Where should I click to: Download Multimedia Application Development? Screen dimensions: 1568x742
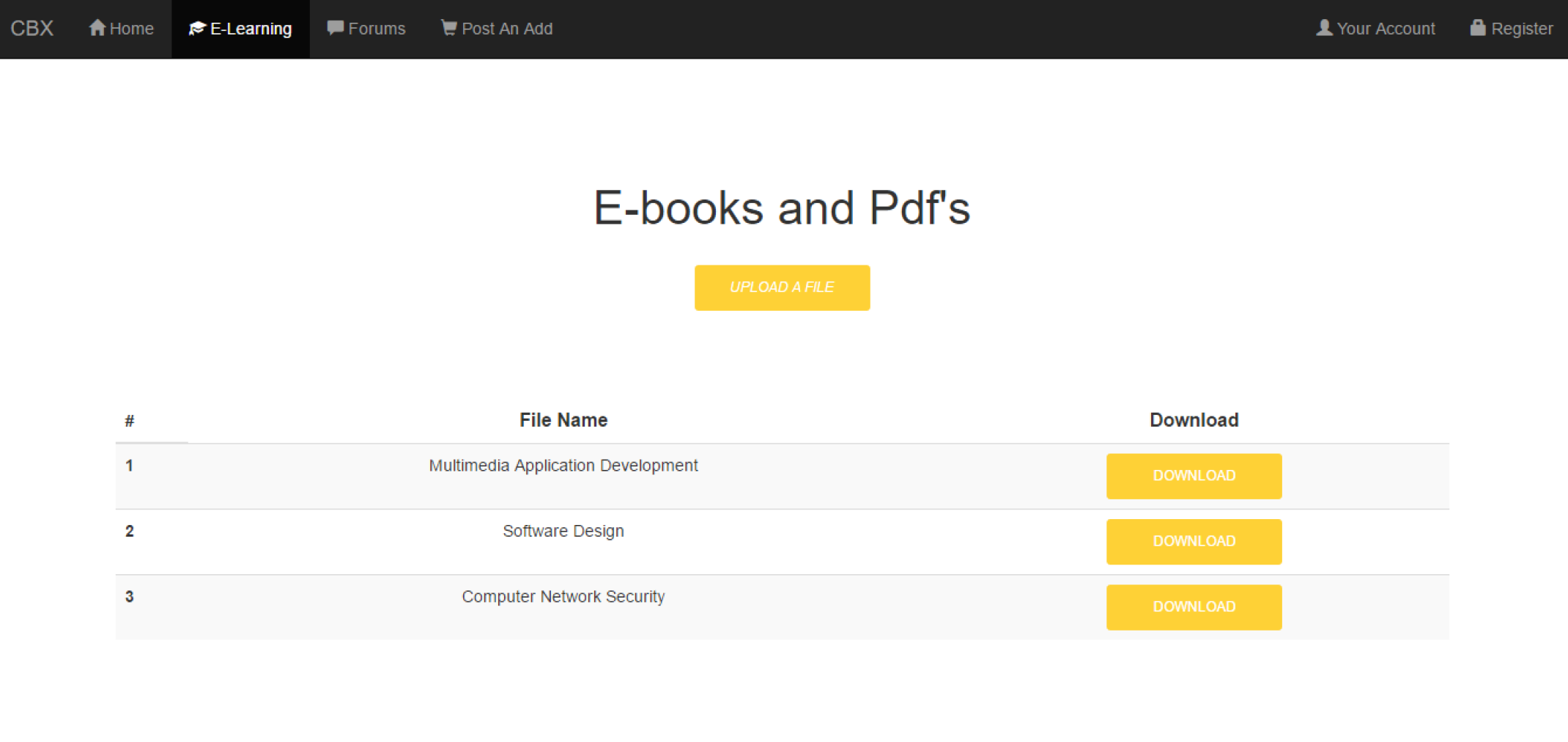pos(1193,476)
